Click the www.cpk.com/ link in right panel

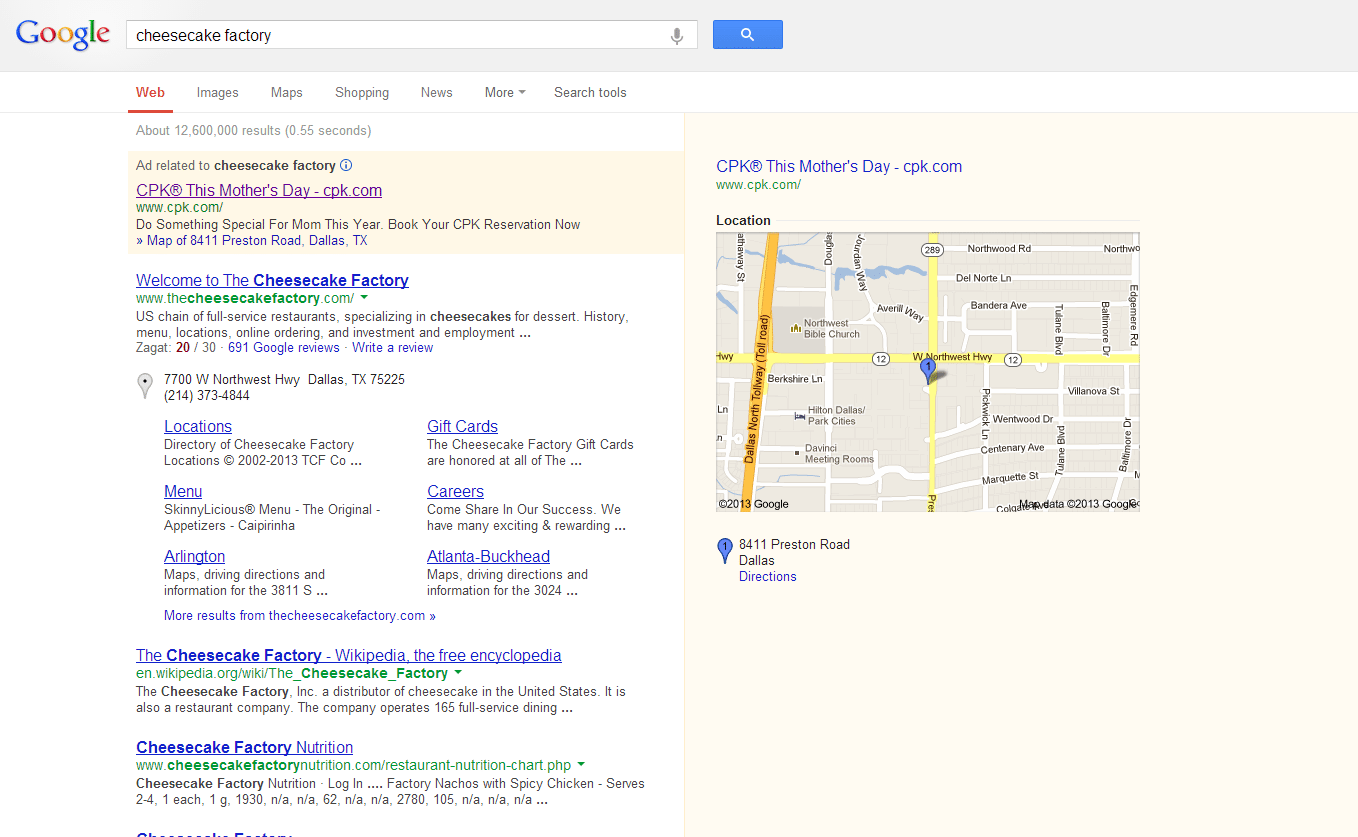tap(758, 184)
